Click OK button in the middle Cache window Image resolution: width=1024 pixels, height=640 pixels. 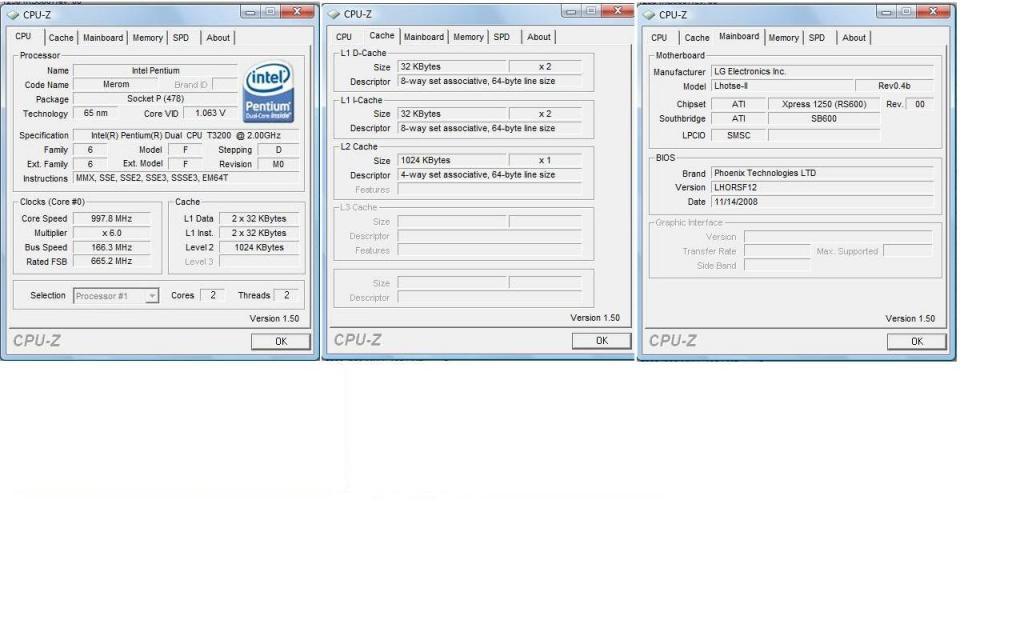click(x=601, y=341)
